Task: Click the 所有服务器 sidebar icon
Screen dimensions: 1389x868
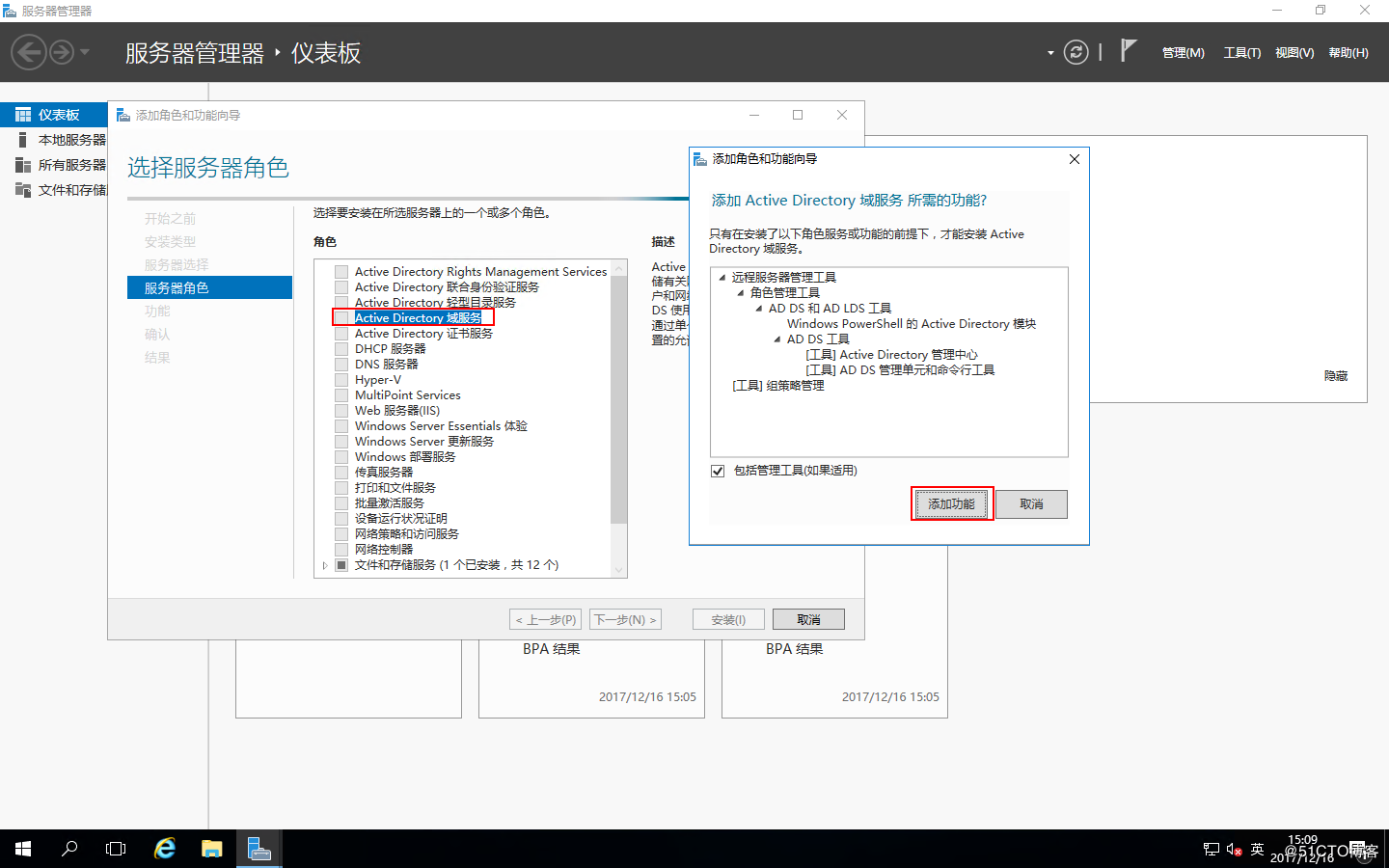Action: point(23,165)
